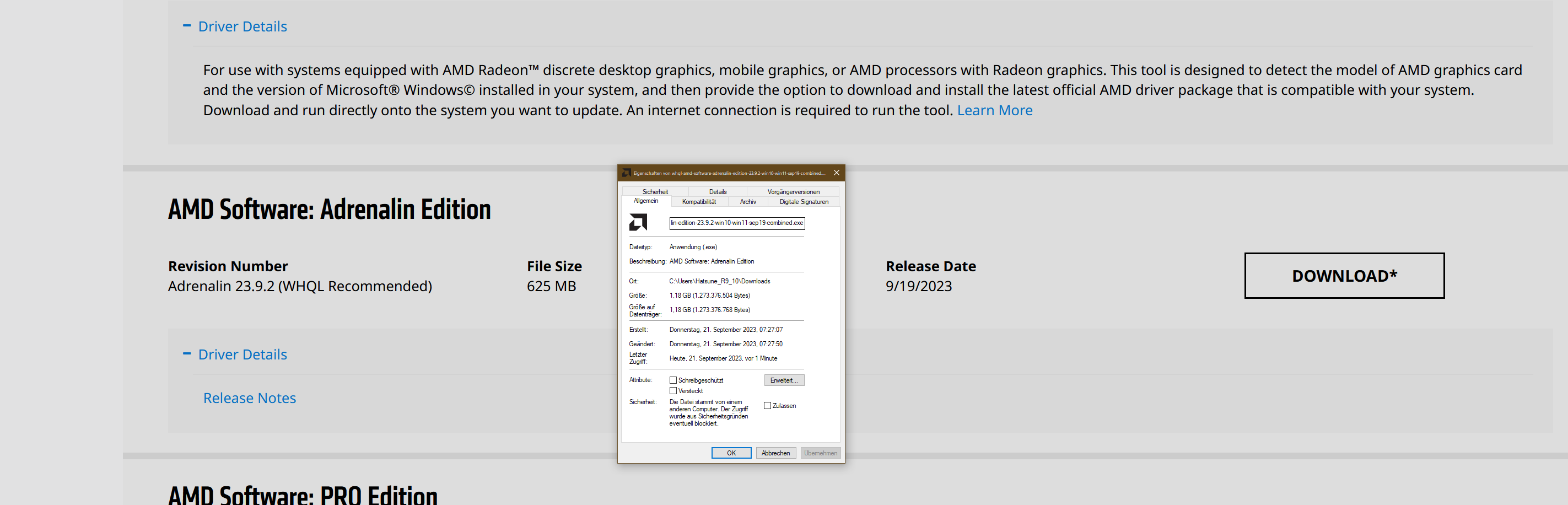Click the AMD Software: PRO Edition heading

[x=303, y=495]
